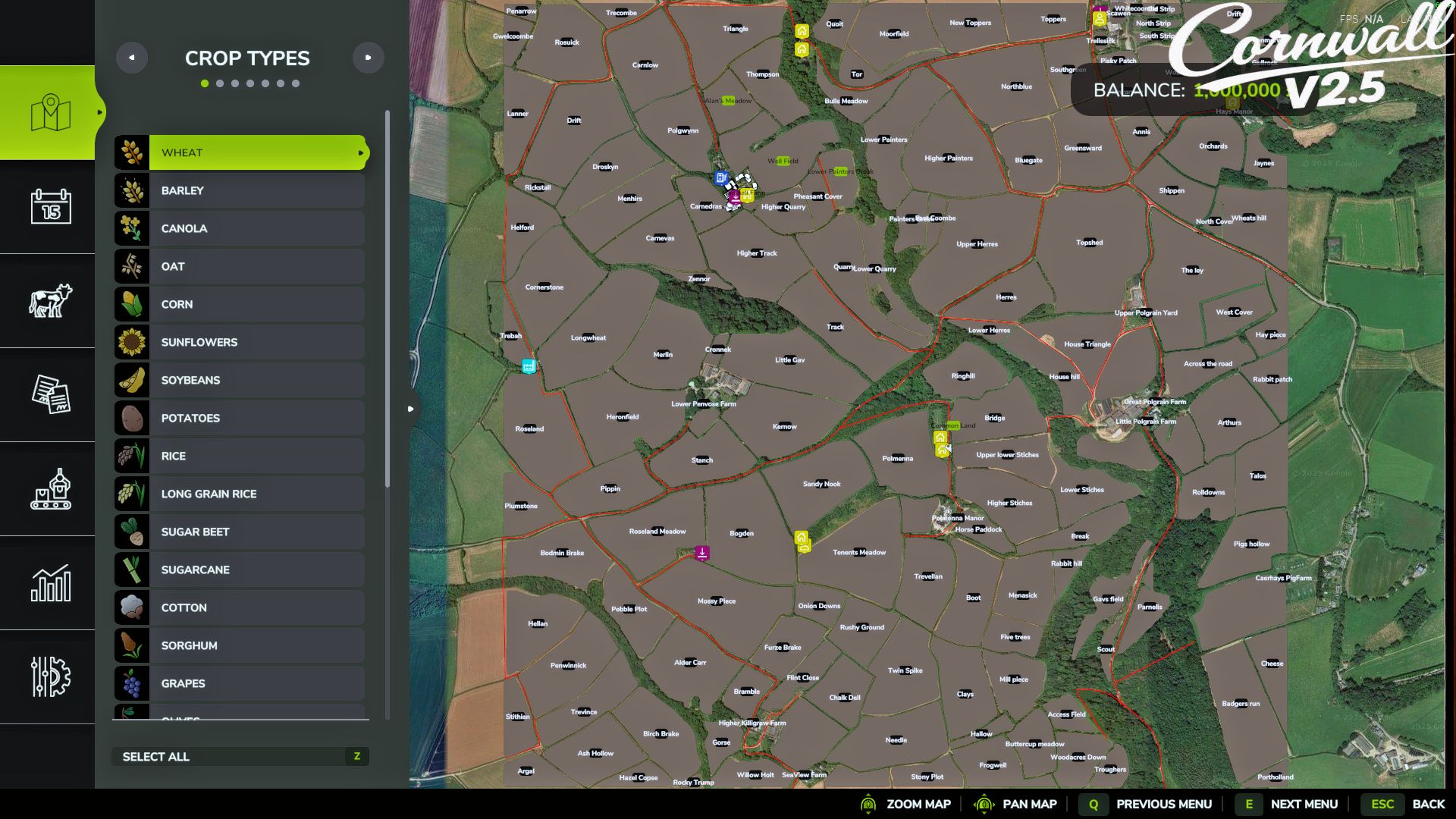
Task: Click the Wheat row expand arrow
Action: (x=361, y=152)
